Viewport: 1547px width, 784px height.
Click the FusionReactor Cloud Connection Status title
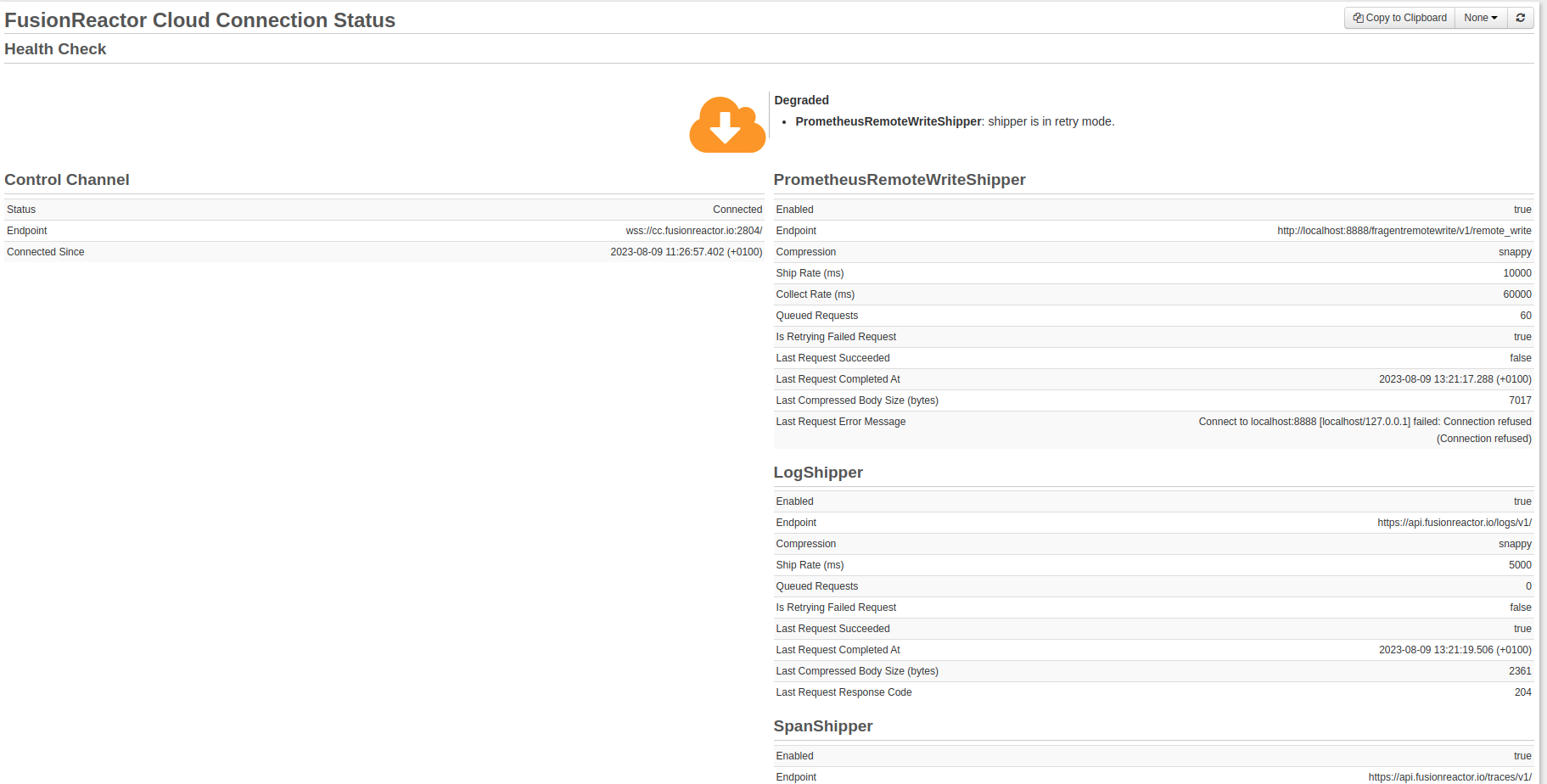click(200, 20)
